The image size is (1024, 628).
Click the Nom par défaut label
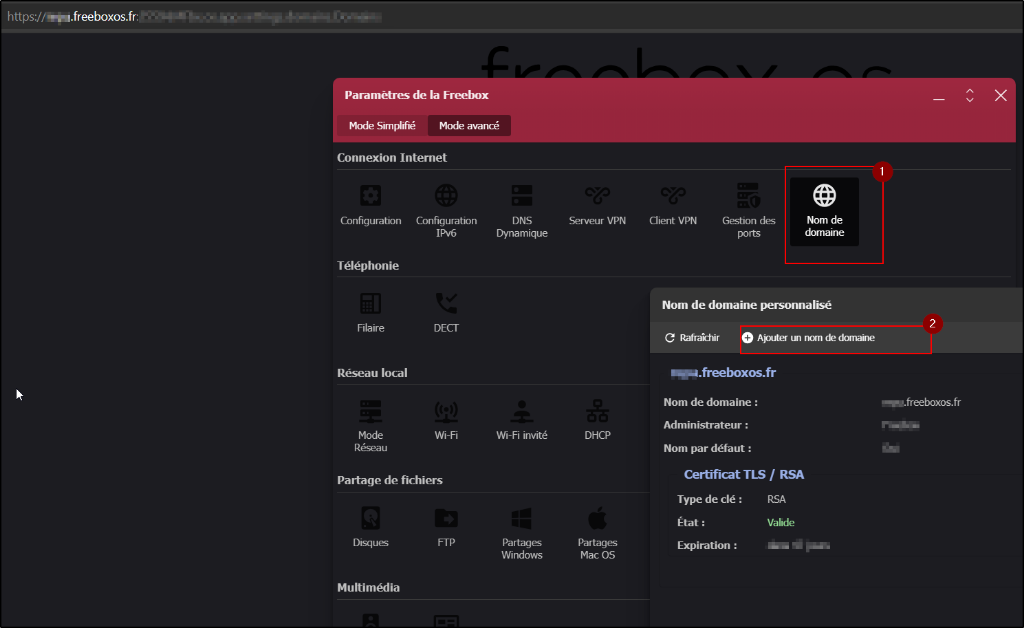pos(707,448)
